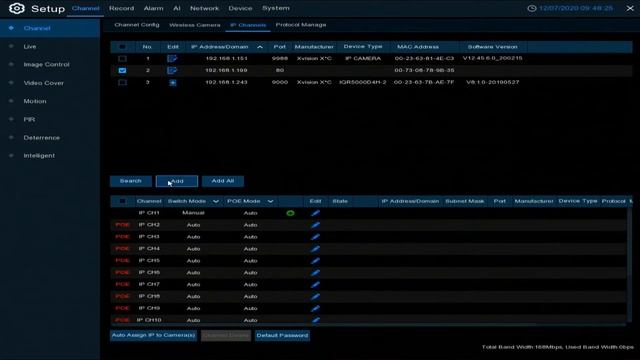Switch to Wireless Camera tab

pyautogui.click(x=195, y=25)
